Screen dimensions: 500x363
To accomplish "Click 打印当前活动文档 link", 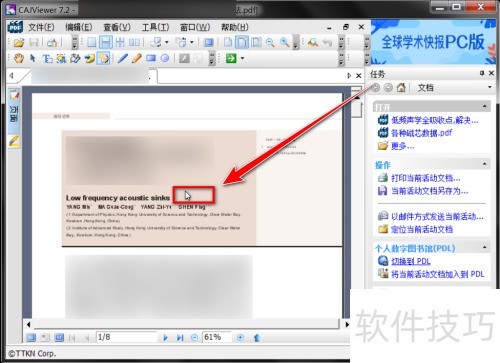I will [x=426, y=178].
